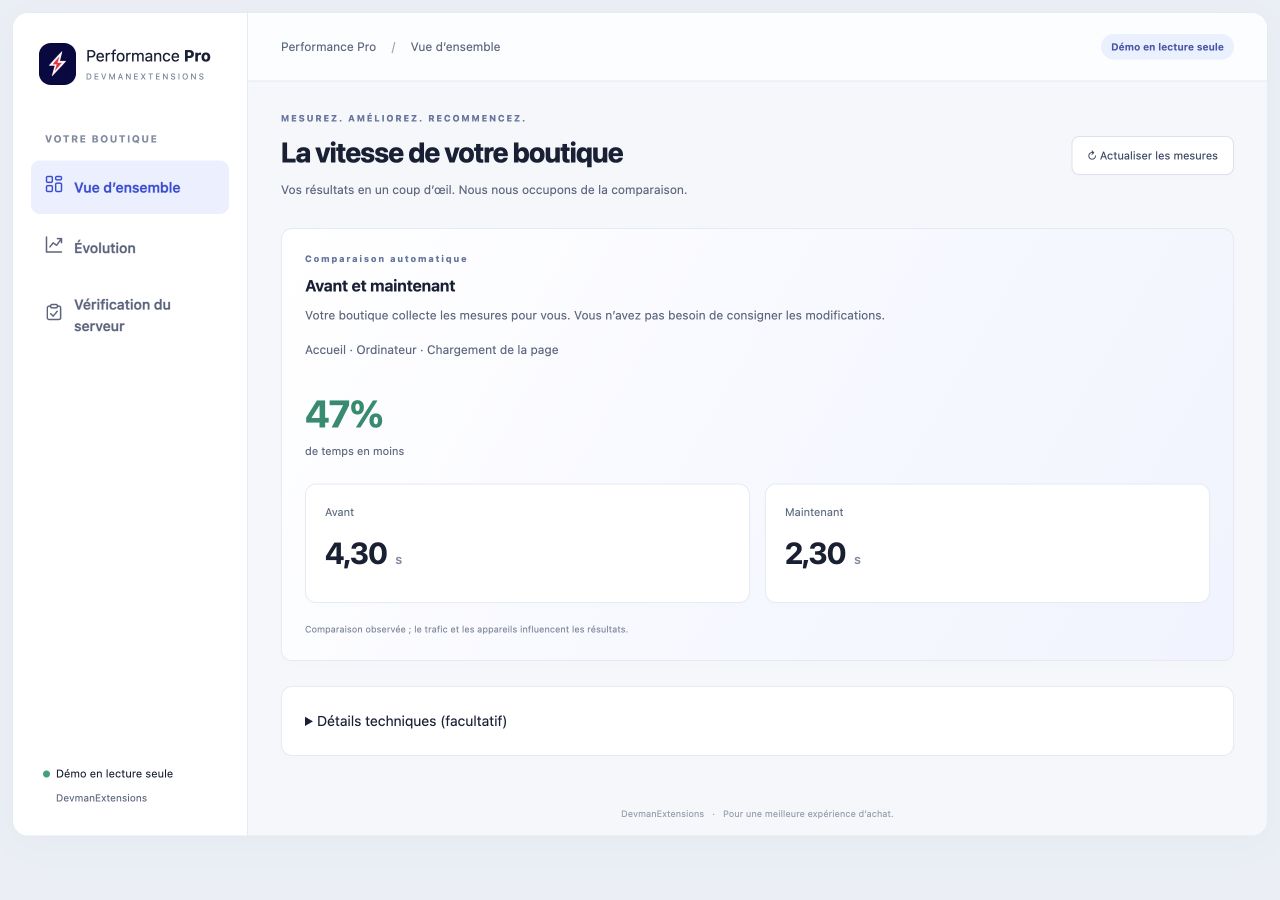Click the Démo en lecture seule badge
The image size is (1280, 900).
tap(1167, 47)
